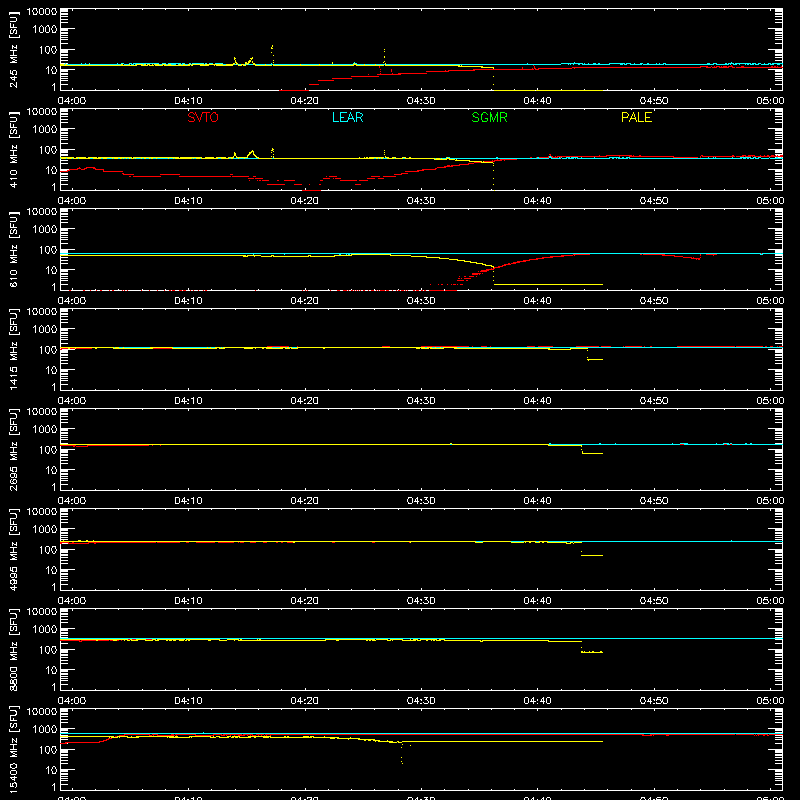Viewport: 800px width, 800px height.
Task: Click the 10 tick on 1415 MHz axis
Action: coord(51,370)
